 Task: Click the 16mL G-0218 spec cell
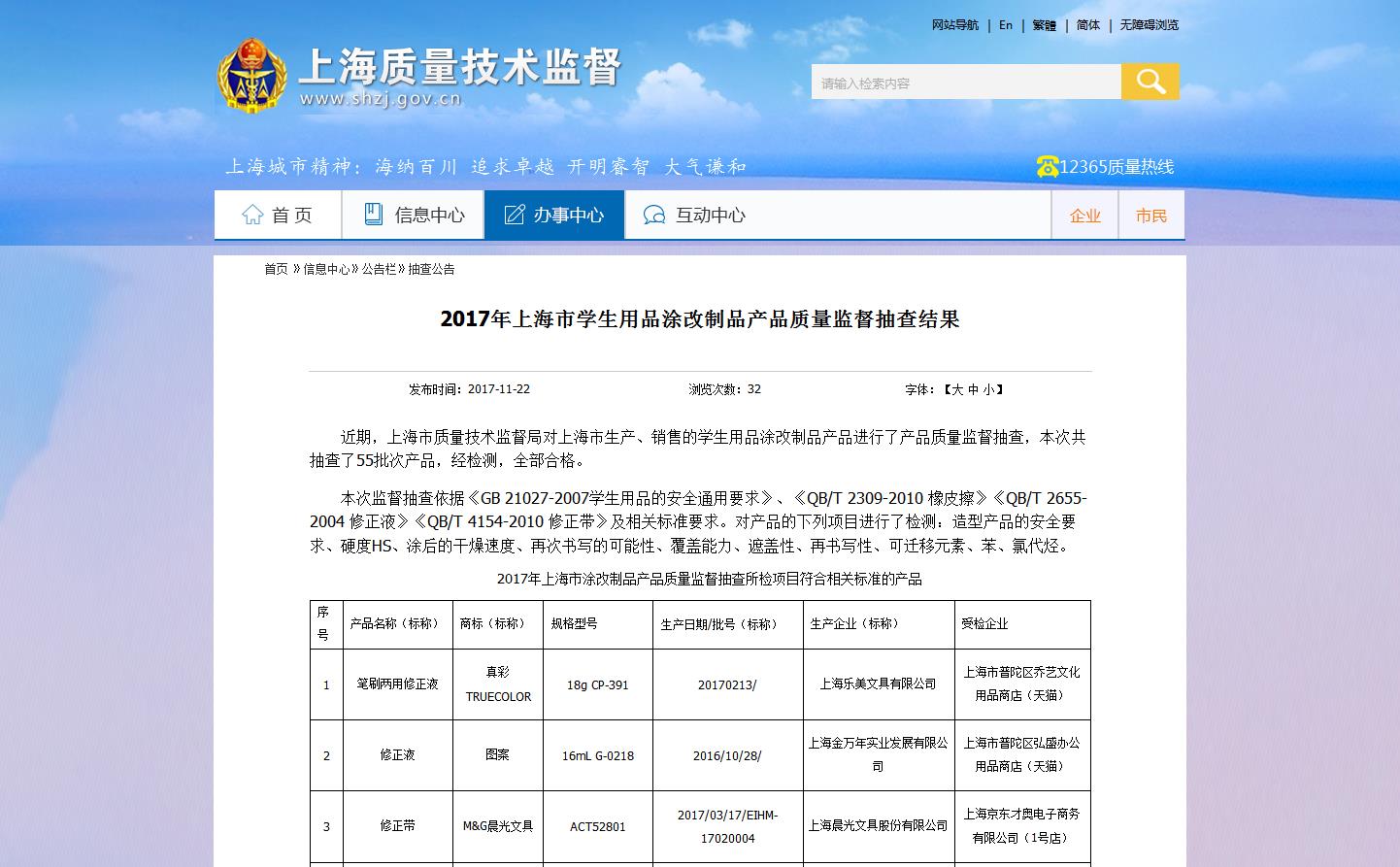597,755
